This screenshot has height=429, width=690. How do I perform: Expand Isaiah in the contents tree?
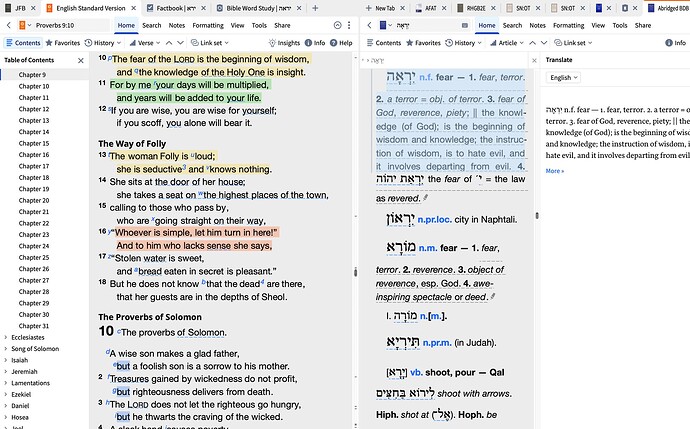point(6,360)
